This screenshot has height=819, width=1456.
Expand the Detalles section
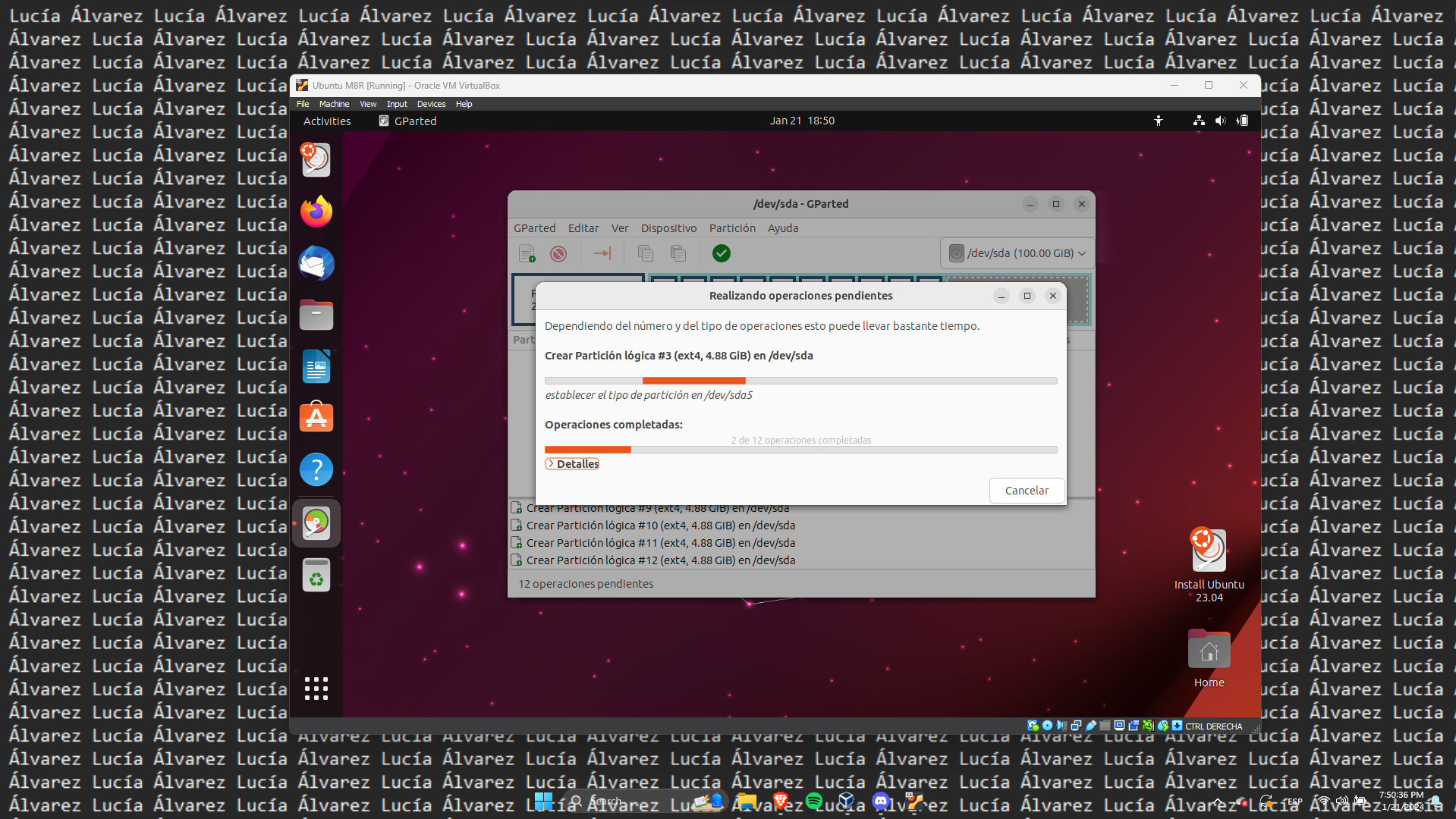point(572,464)
